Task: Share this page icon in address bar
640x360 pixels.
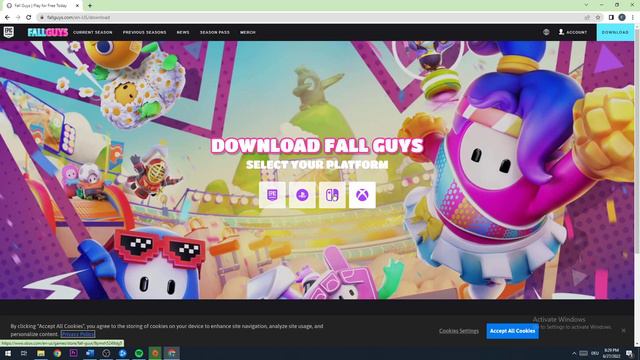Action: pos(587,18)
